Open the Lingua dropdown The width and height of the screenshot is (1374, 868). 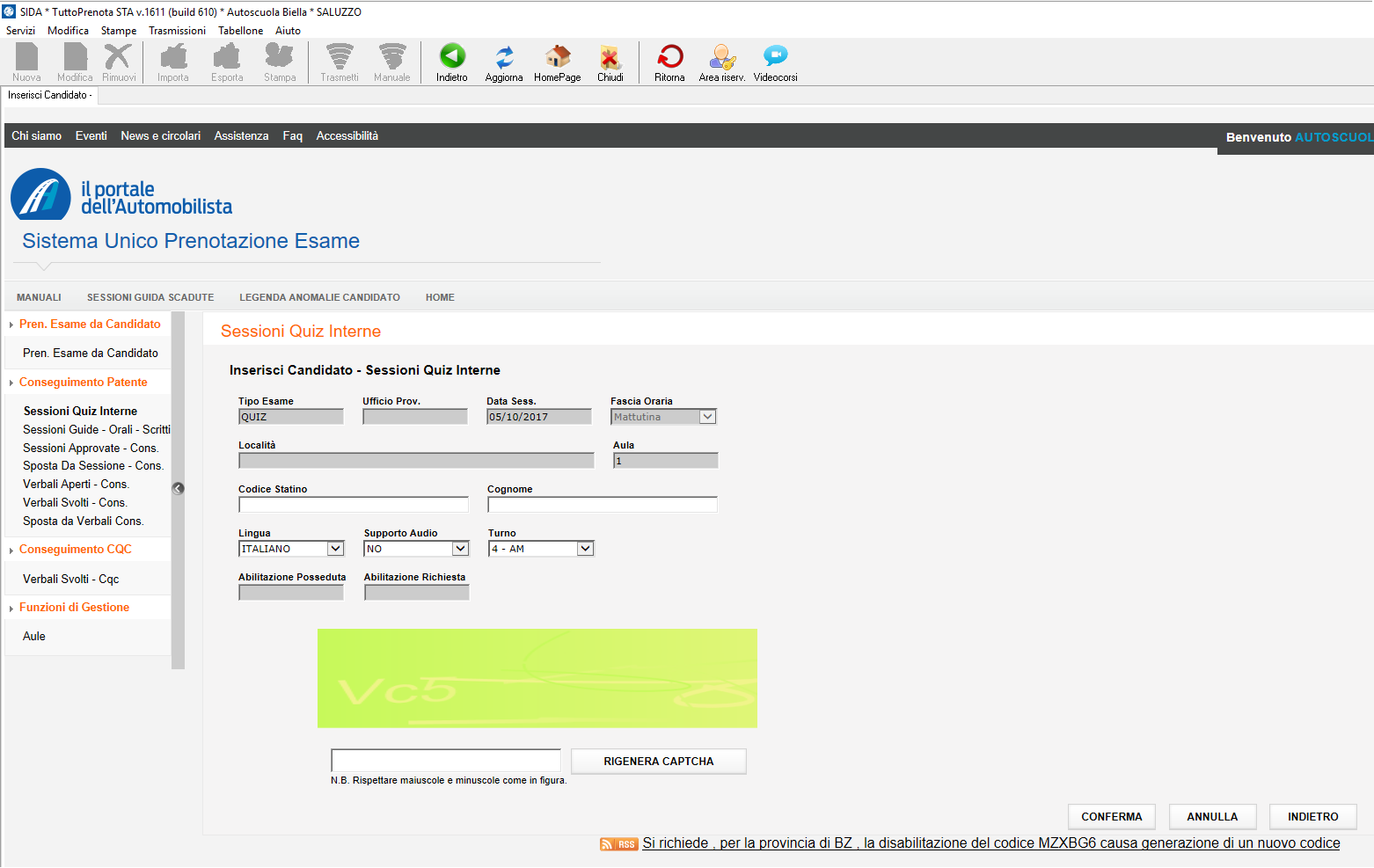tap(335, 549)
